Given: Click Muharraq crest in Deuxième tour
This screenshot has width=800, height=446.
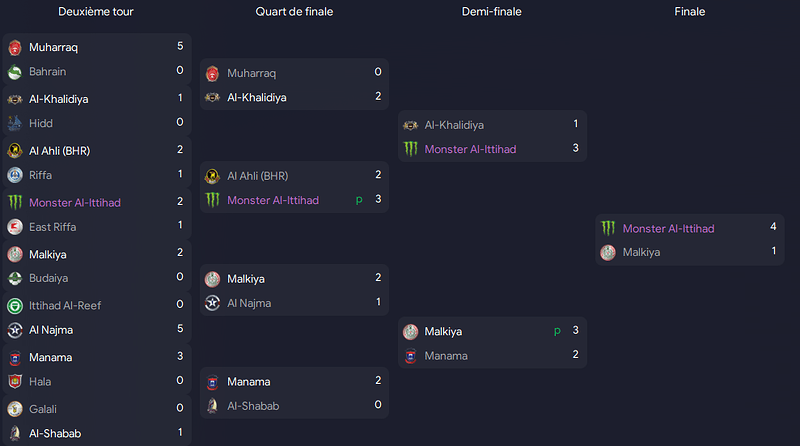Looking at the screenshot, I should click(15, 47).
